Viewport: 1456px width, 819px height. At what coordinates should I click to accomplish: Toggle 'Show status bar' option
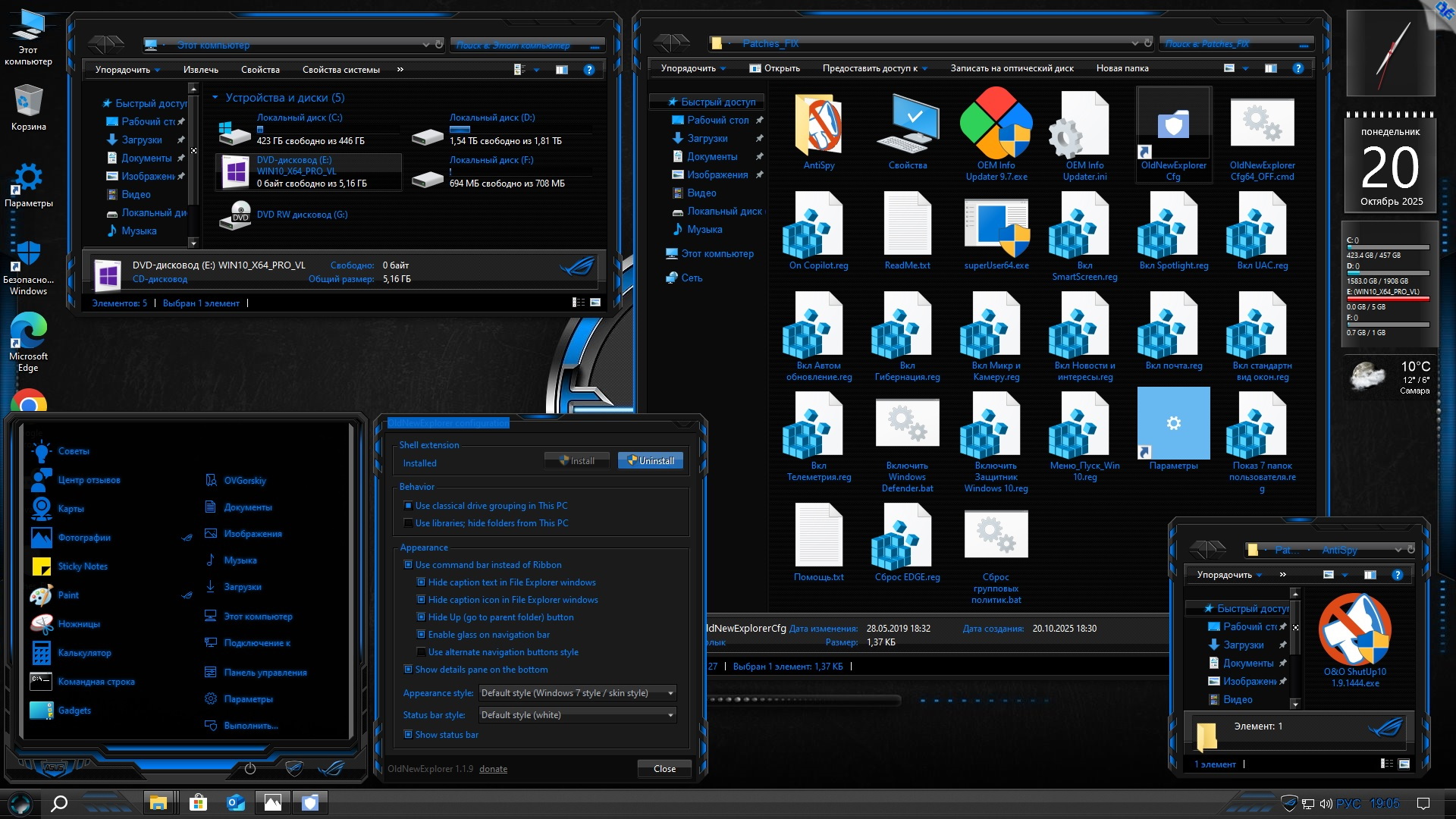(x=408, y=734)
